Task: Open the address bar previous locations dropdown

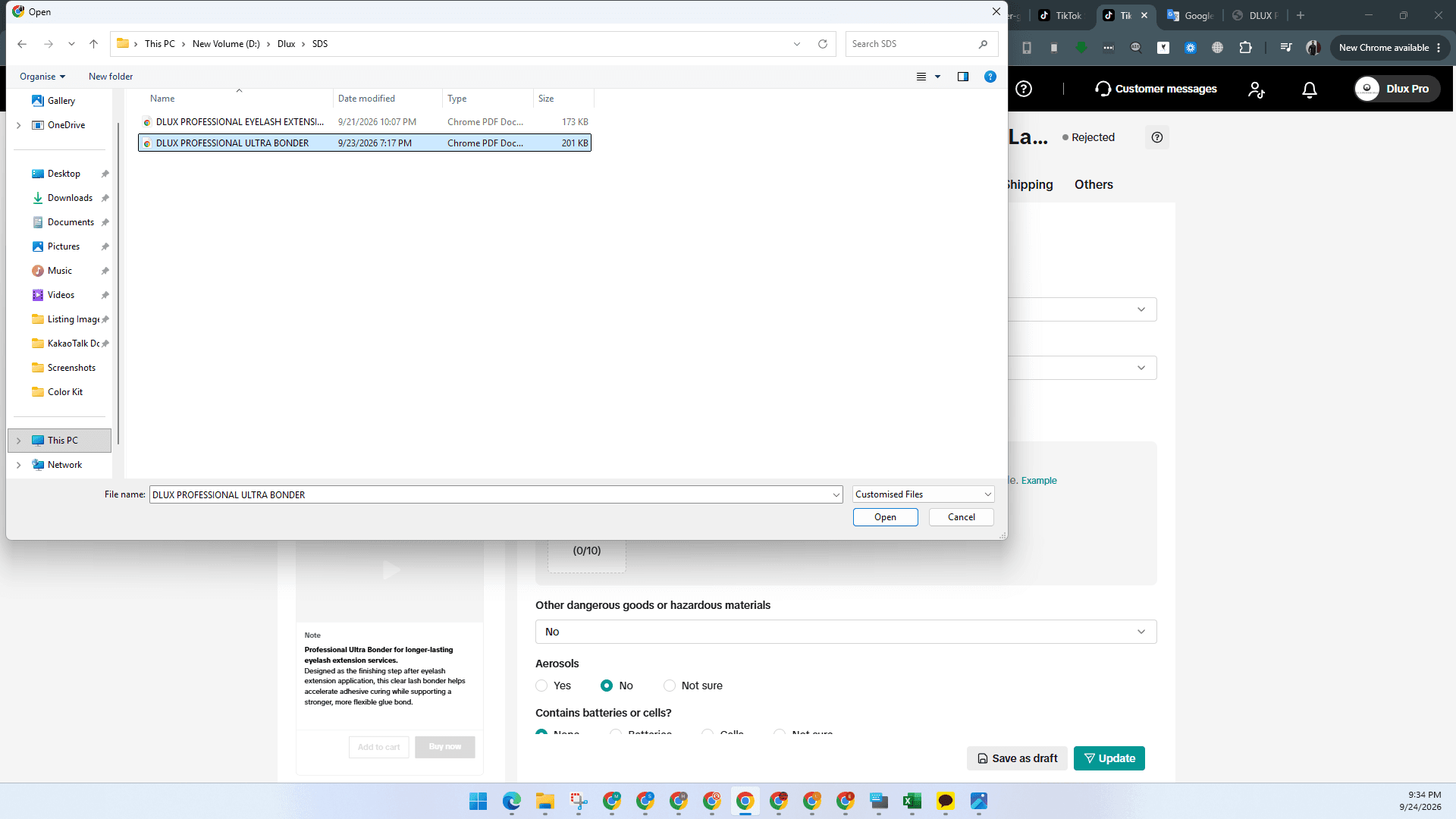Action: 797,44
